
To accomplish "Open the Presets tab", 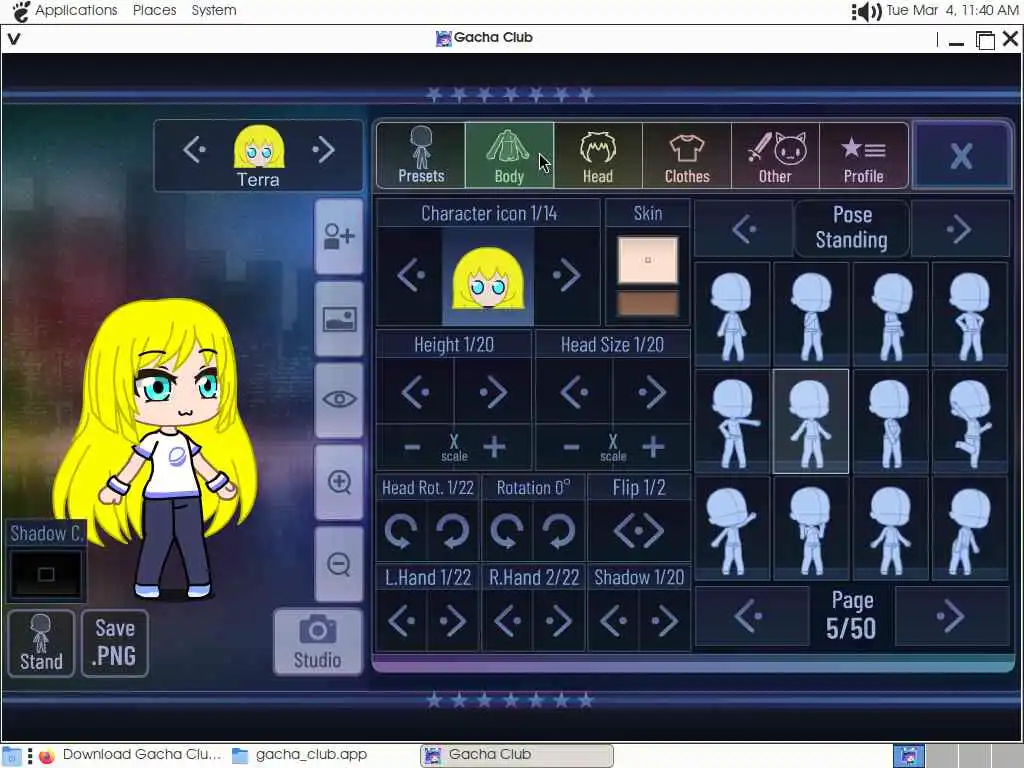I will (421, 155).
